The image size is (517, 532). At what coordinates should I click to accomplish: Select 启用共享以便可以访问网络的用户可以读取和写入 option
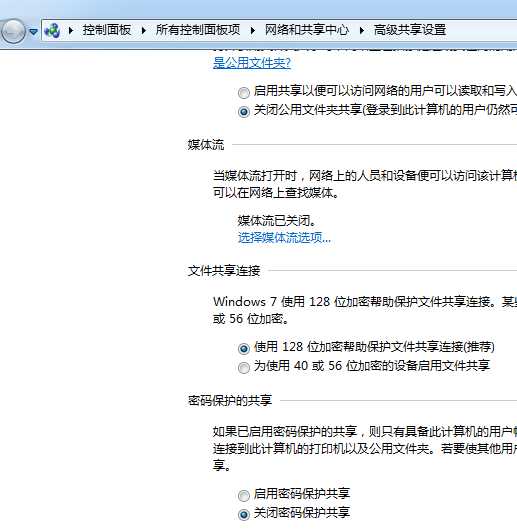coord(244,93)
